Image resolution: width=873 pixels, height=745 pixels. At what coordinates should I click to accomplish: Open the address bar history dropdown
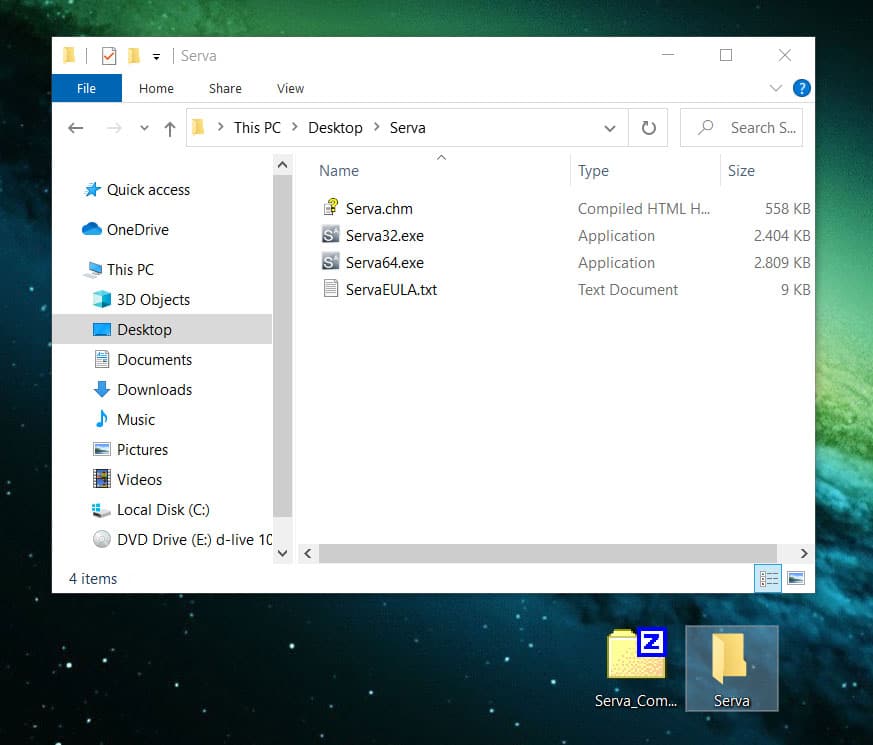610,129
